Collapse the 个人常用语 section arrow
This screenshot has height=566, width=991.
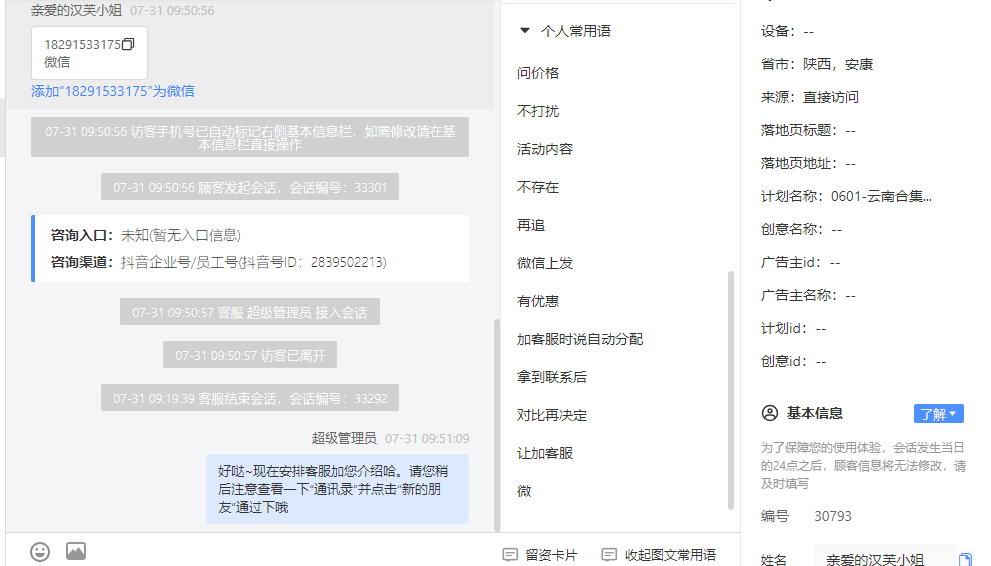(525, 30)
